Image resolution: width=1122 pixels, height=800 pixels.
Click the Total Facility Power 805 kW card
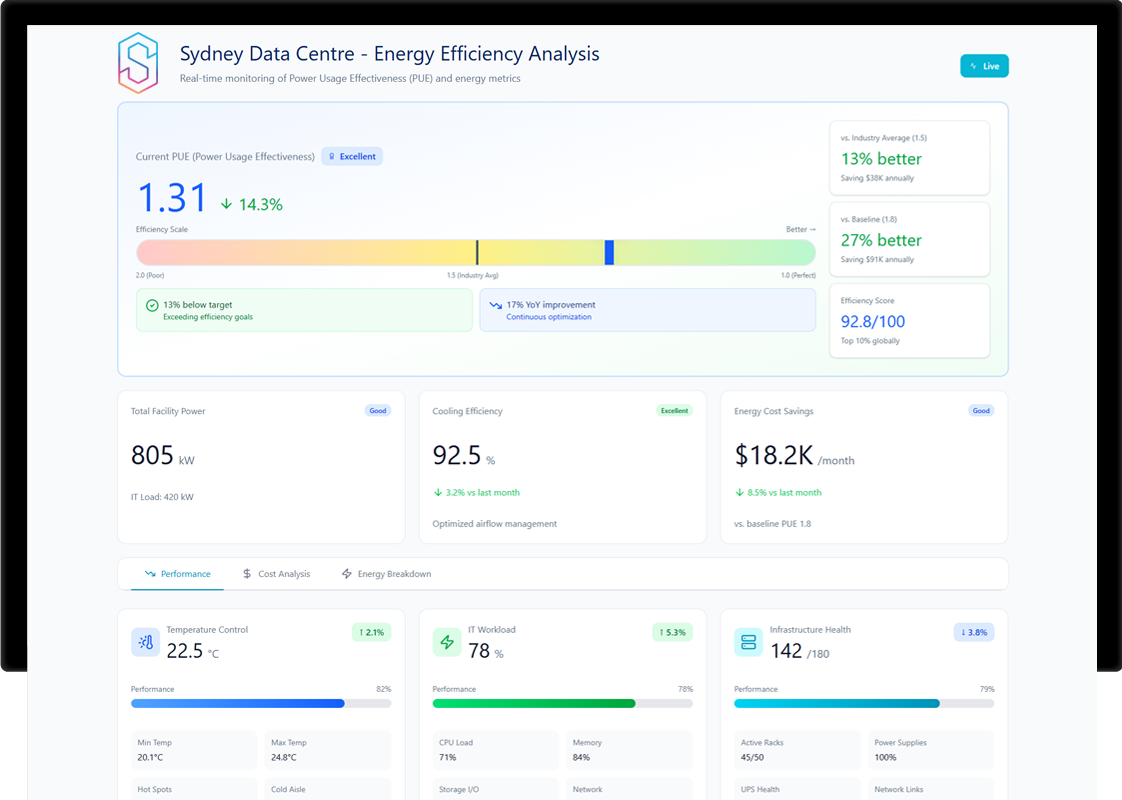261,467
